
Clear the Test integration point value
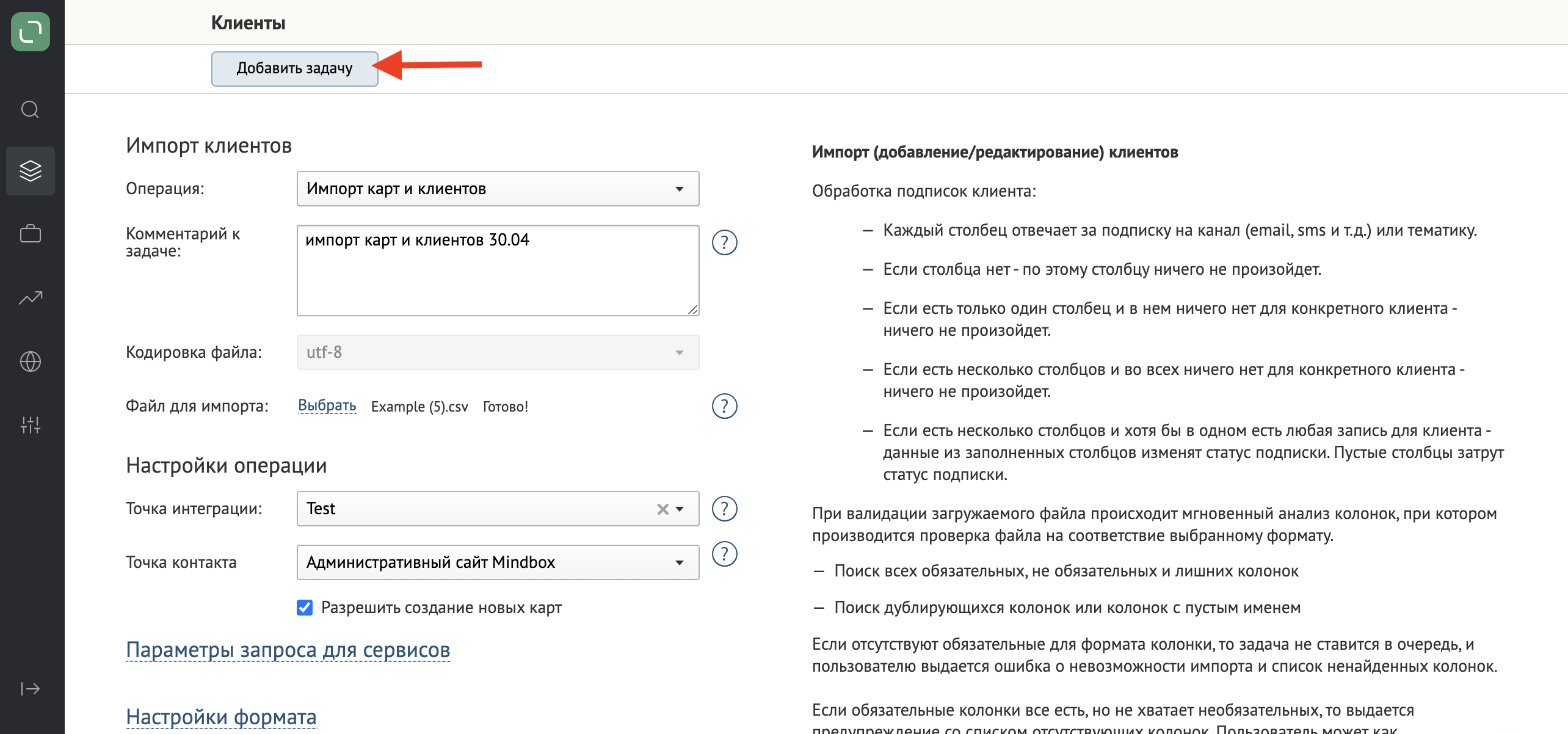coord(662,509)
